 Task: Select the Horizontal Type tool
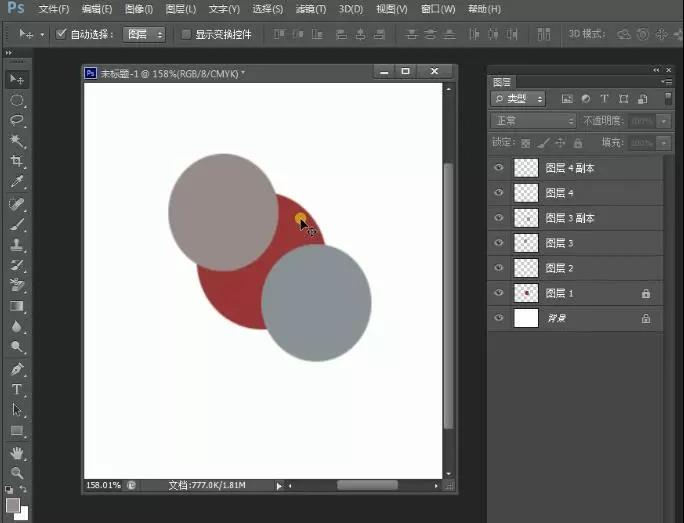pyautogui.click(x=17, y=389)
